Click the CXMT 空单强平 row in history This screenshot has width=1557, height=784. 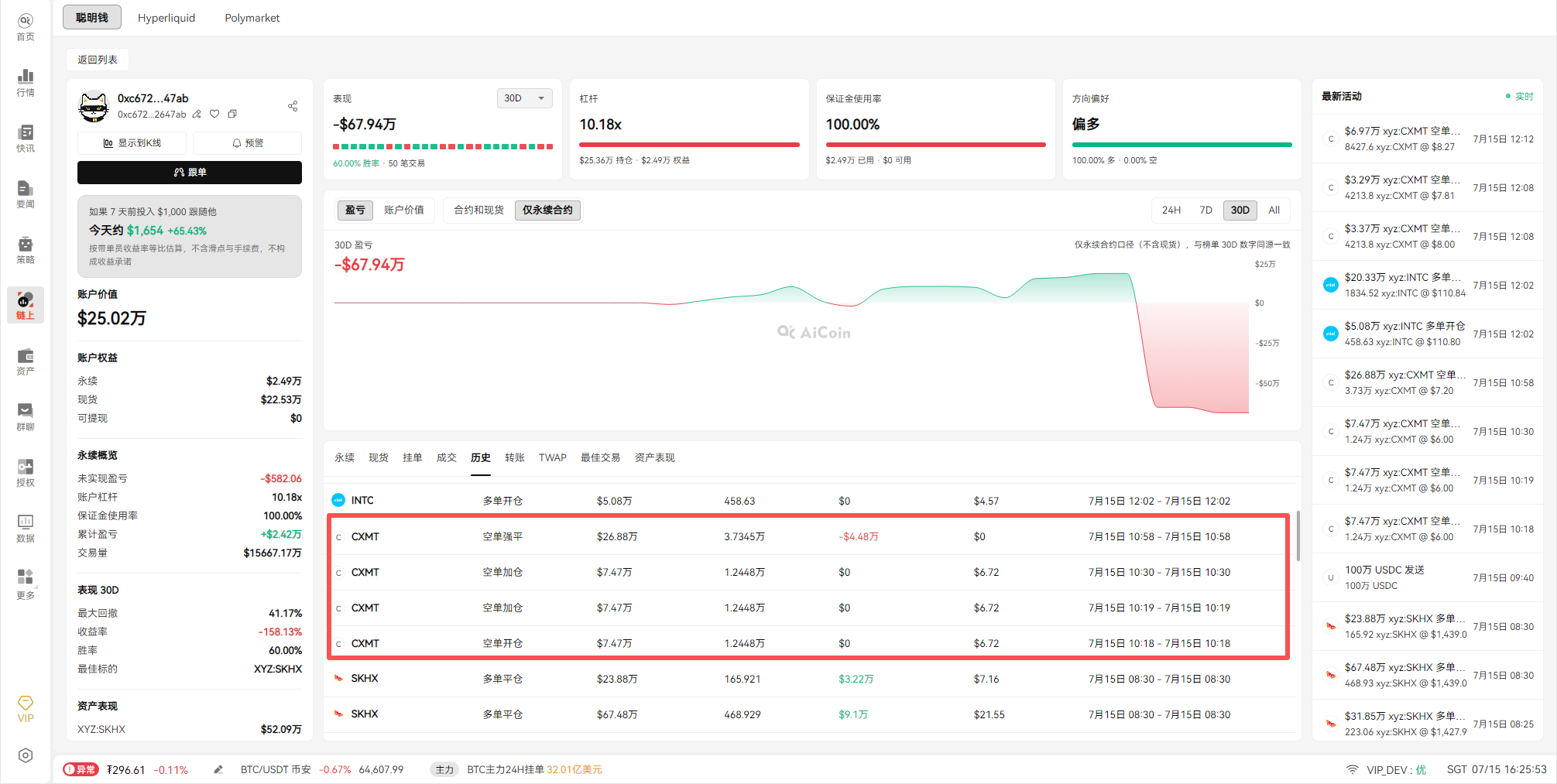(808, 536)
